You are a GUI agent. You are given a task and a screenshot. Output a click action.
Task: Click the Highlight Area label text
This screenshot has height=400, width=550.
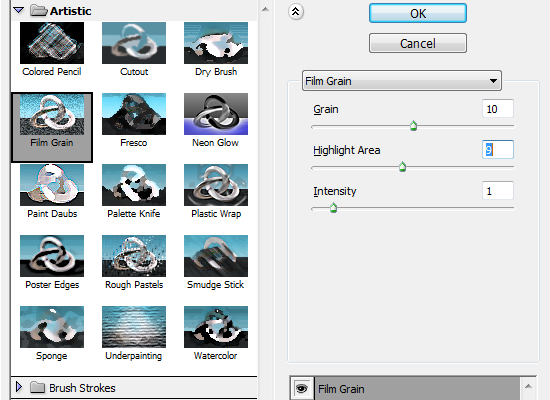[347, 150]
